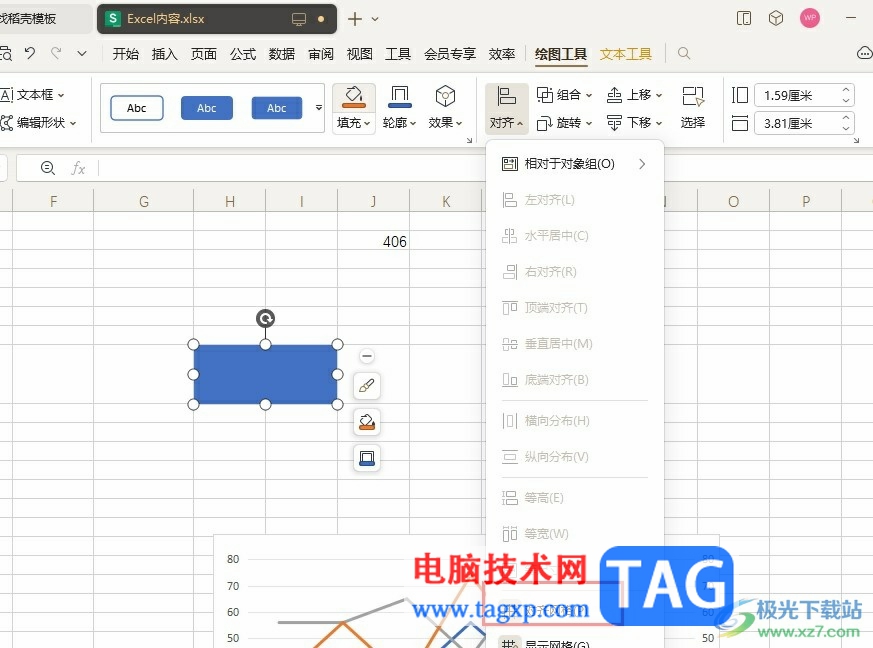This screenshot has width=873, height=648.
Task: Open the 插入 ribbon tab
Action: coord(164,54)
